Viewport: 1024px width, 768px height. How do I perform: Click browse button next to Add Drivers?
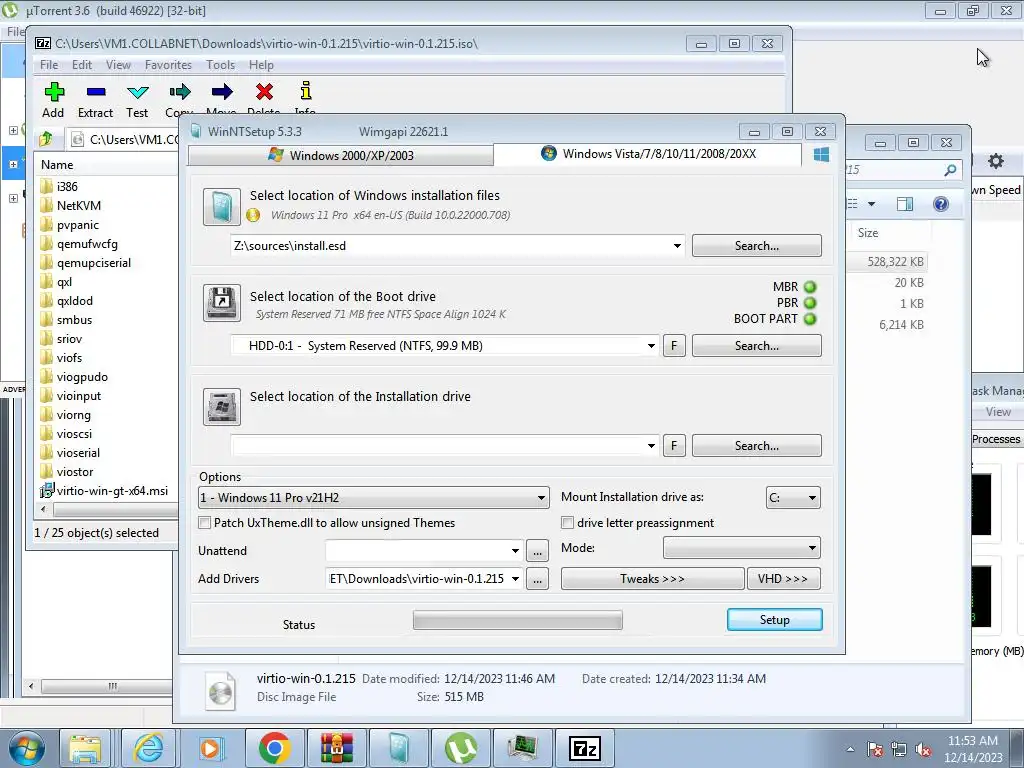coord(537,579)
